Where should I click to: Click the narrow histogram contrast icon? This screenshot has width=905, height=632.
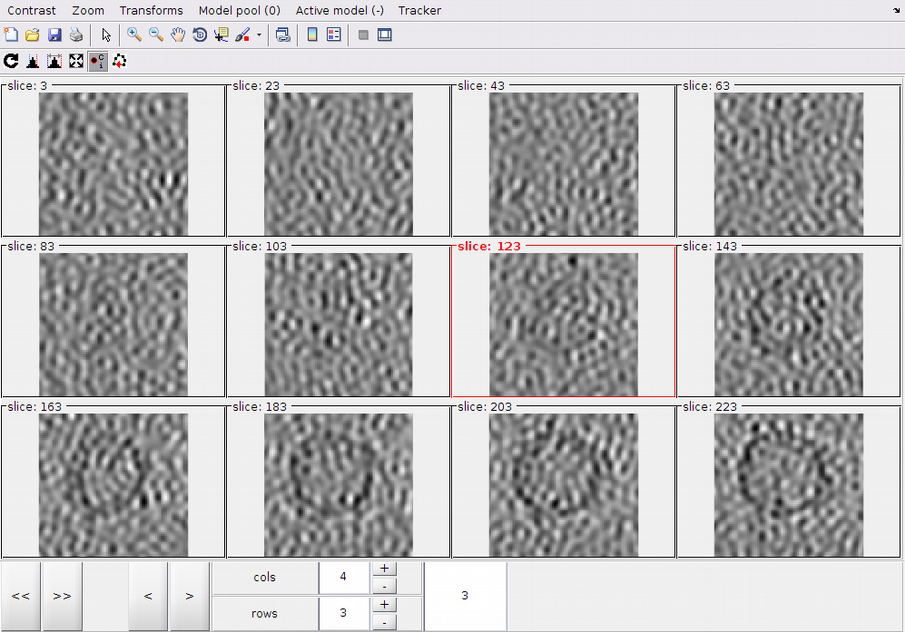33,61
